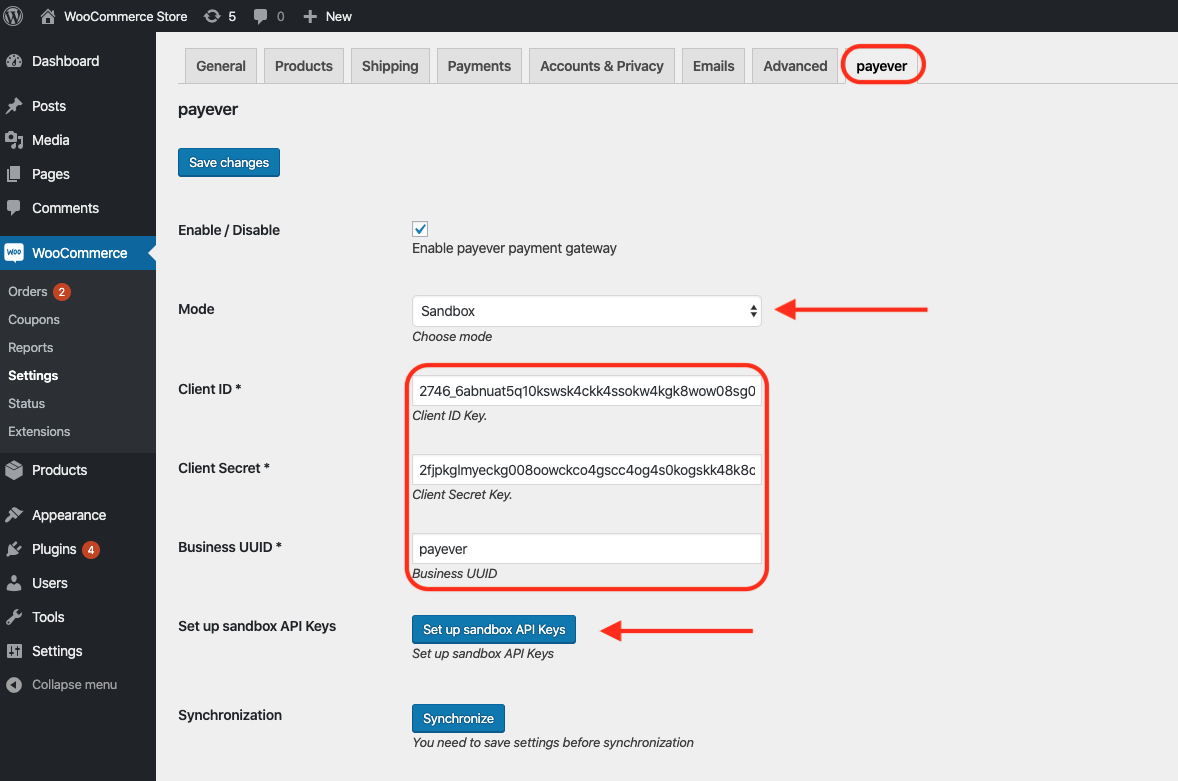1178x781 pixels.
Task: Click the Client Secret input field
Action: coord(587,469)
